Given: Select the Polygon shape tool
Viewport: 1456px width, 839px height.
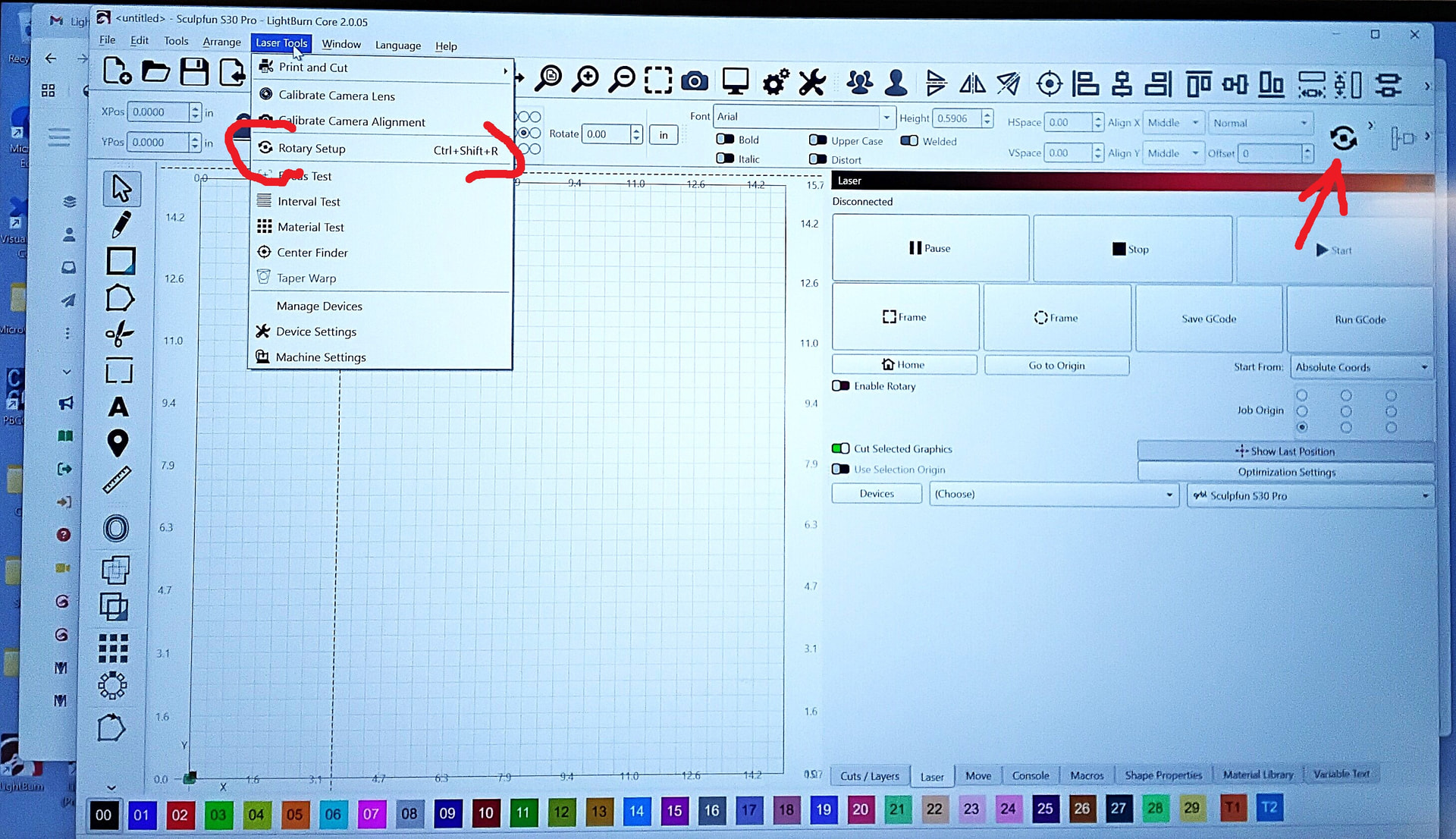Looking at the screenshot, I should point(119,298).
